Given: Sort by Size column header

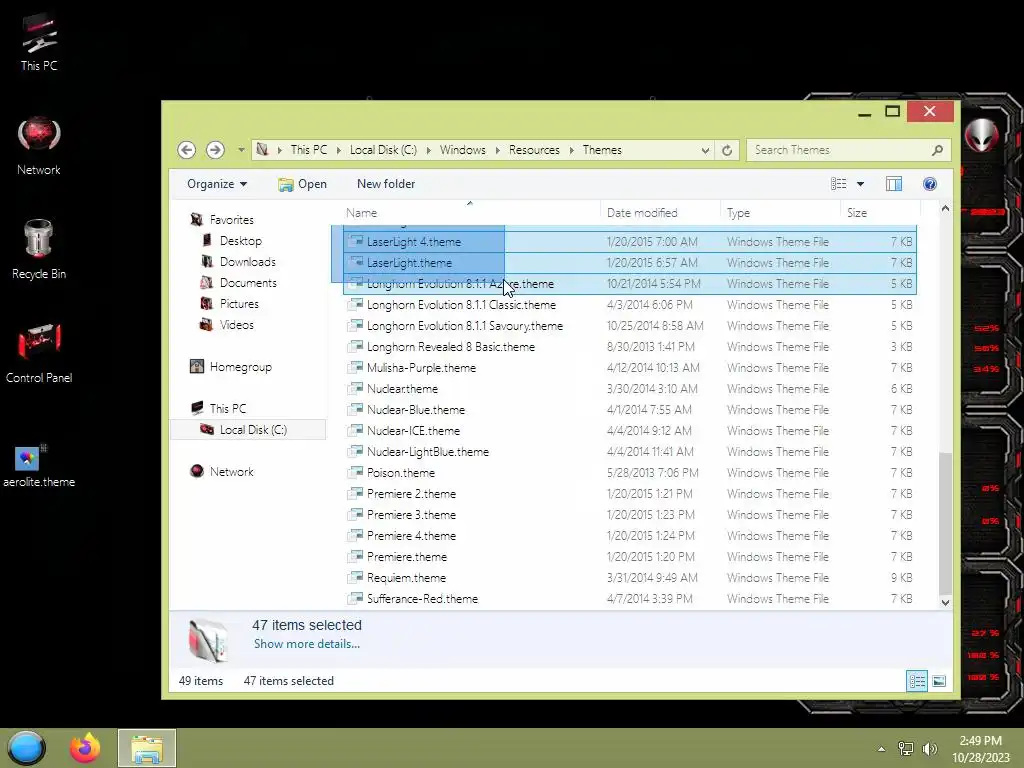Looking at the screenshot, I should coord(880,213).
